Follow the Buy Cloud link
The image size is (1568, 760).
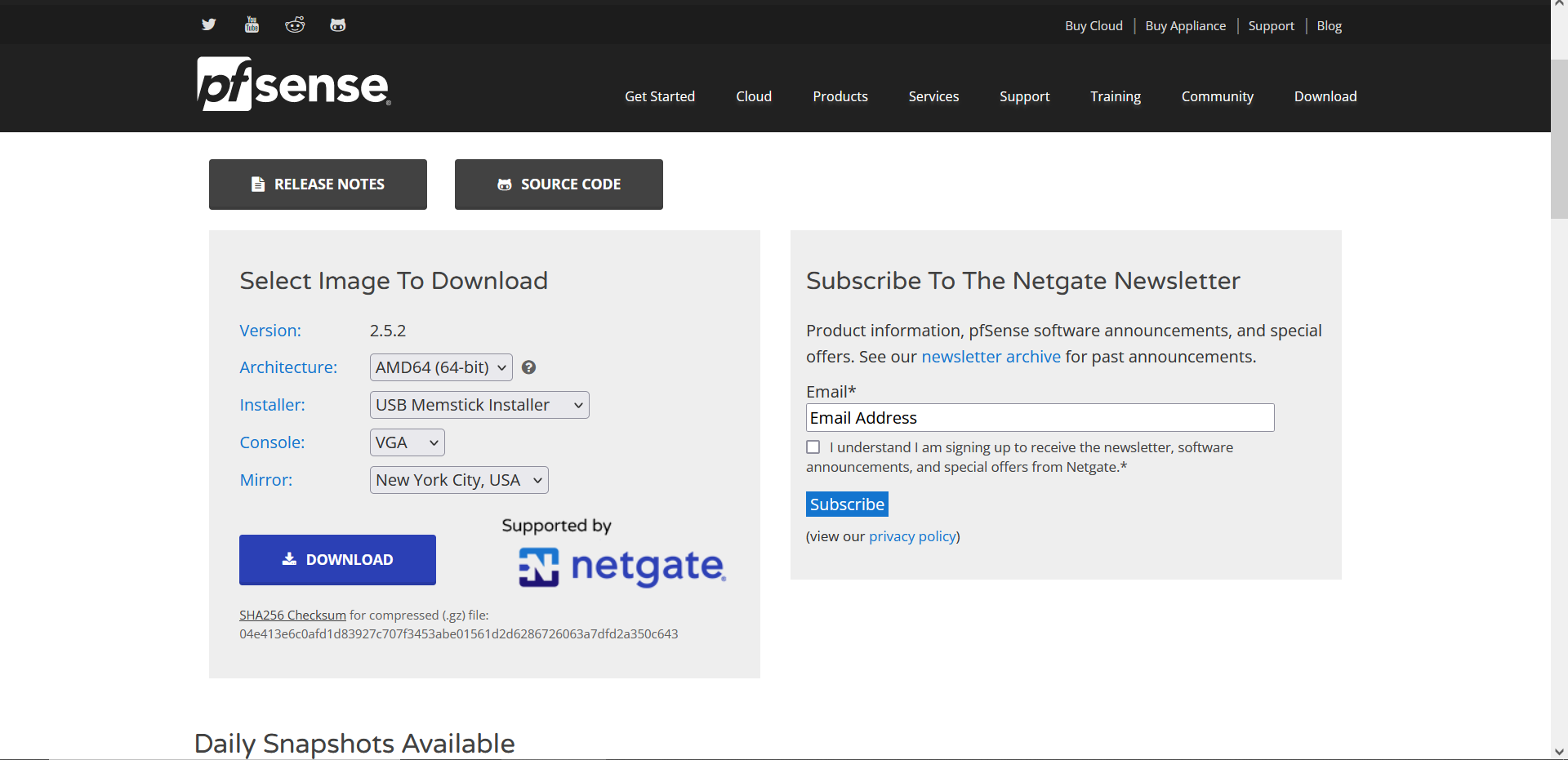coord(1094,26)
